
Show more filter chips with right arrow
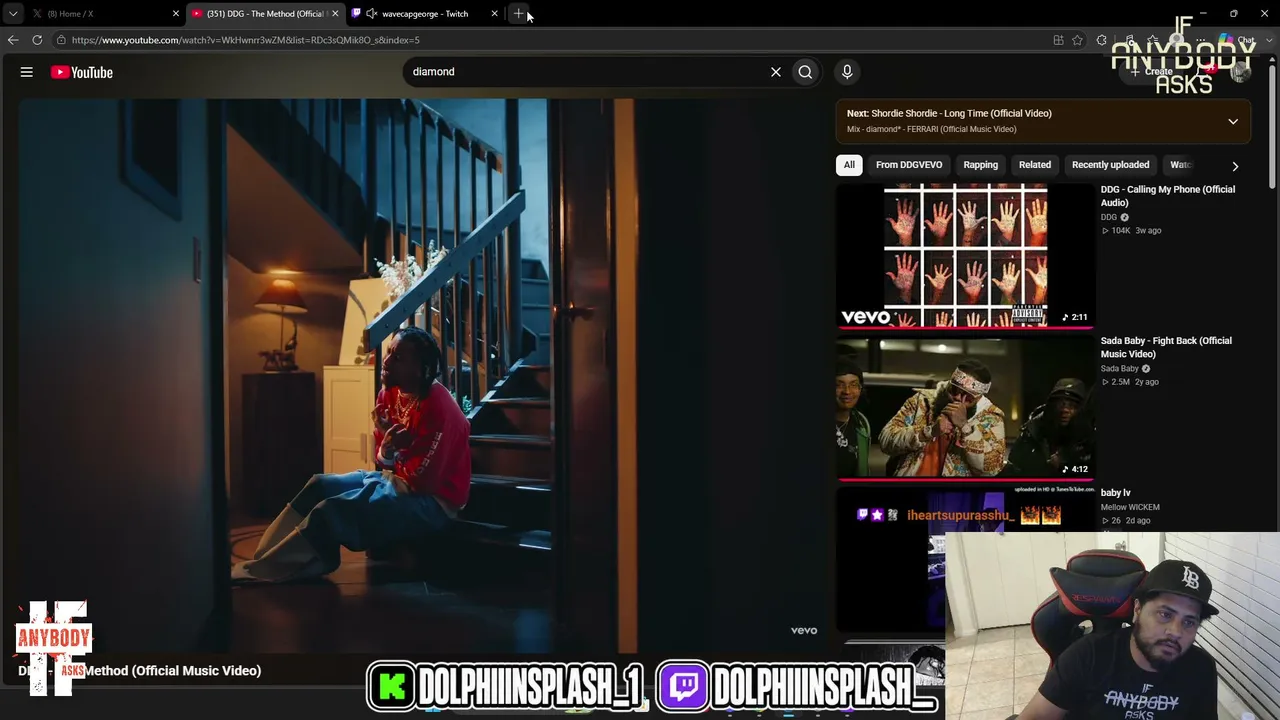pos(1235,166)
